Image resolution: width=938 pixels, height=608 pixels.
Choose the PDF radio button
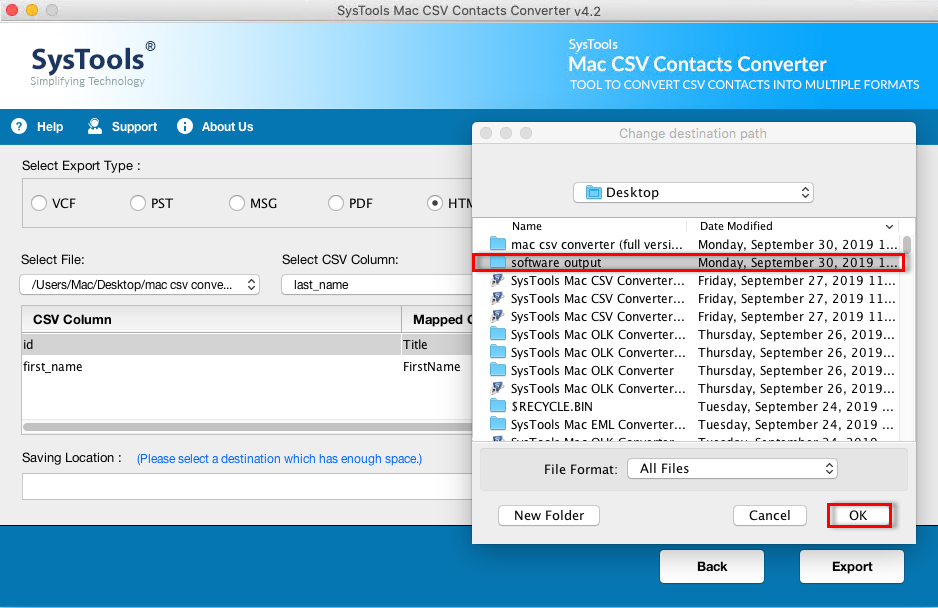coord(336,203)
